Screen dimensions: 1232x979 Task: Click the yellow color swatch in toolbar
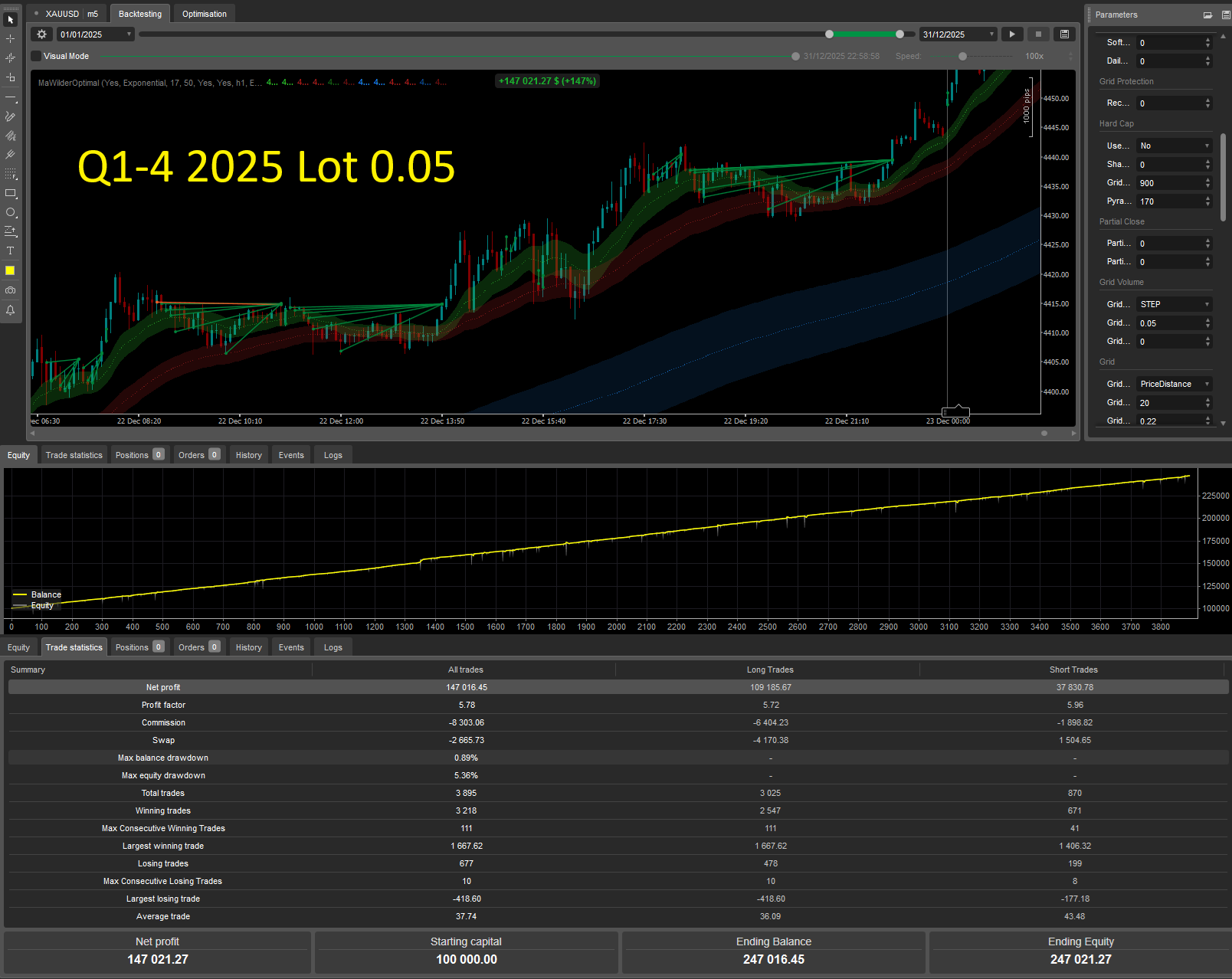pos(10,270)
